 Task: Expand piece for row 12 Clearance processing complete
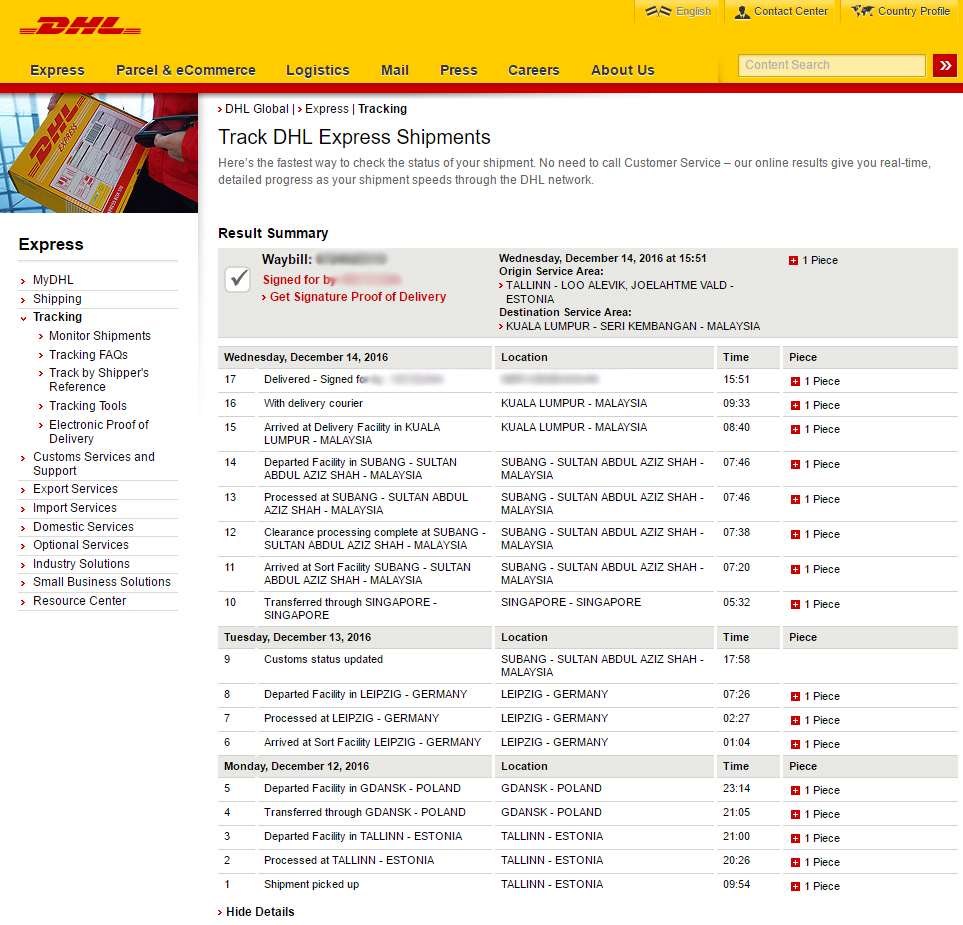[795, 534]
